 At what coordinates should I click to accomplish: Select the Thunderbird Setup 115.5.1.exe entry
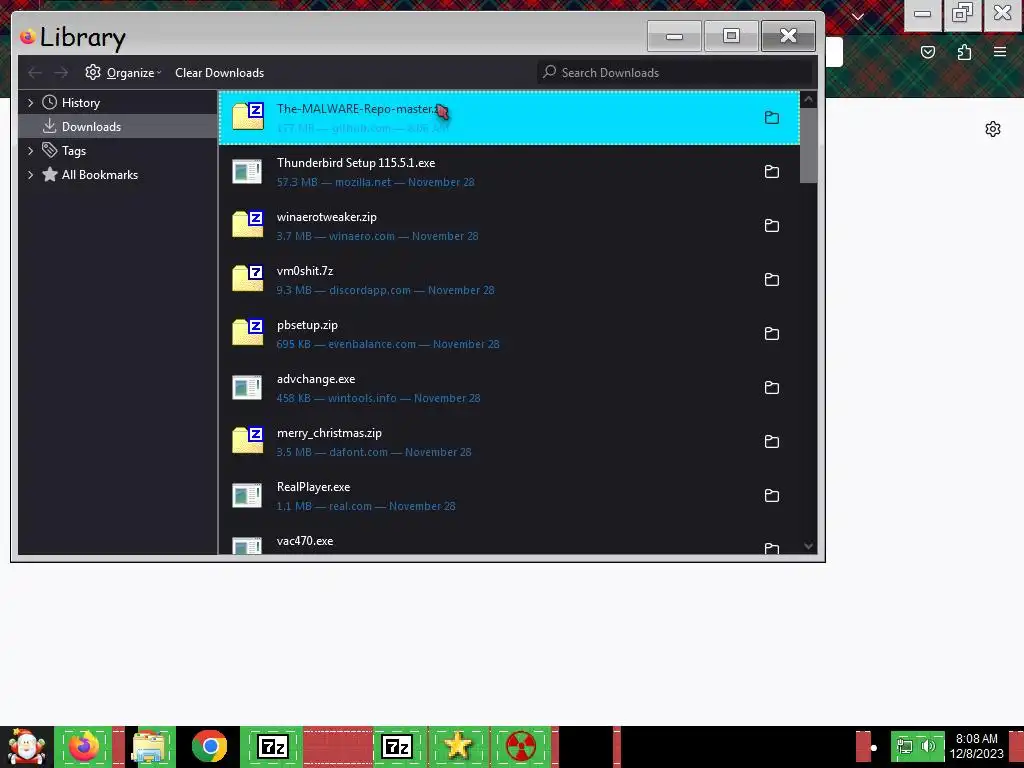[x=509, y=172]
